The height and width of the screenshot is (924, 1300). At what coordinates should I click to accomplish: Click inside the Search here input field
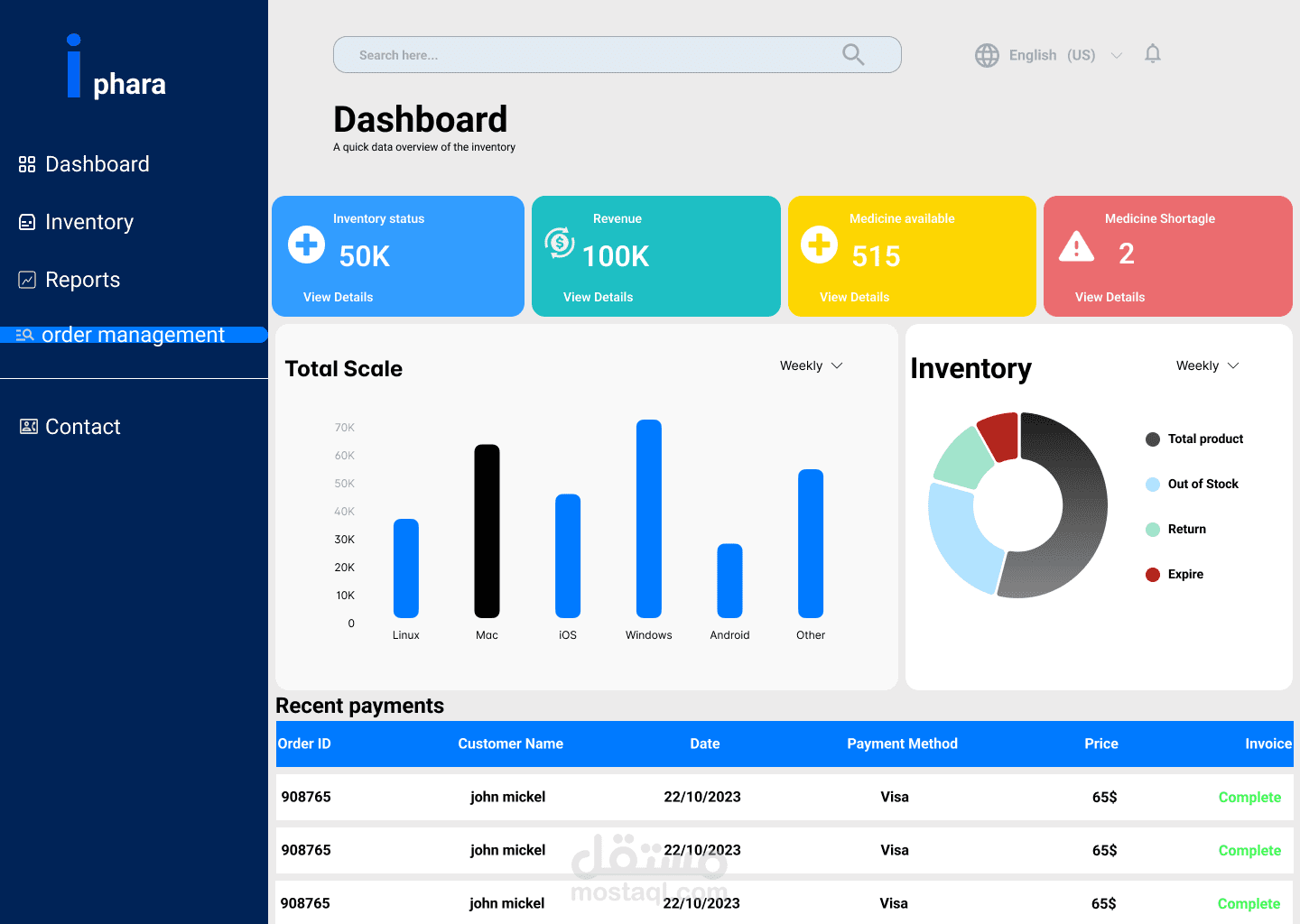pos(587,54)
